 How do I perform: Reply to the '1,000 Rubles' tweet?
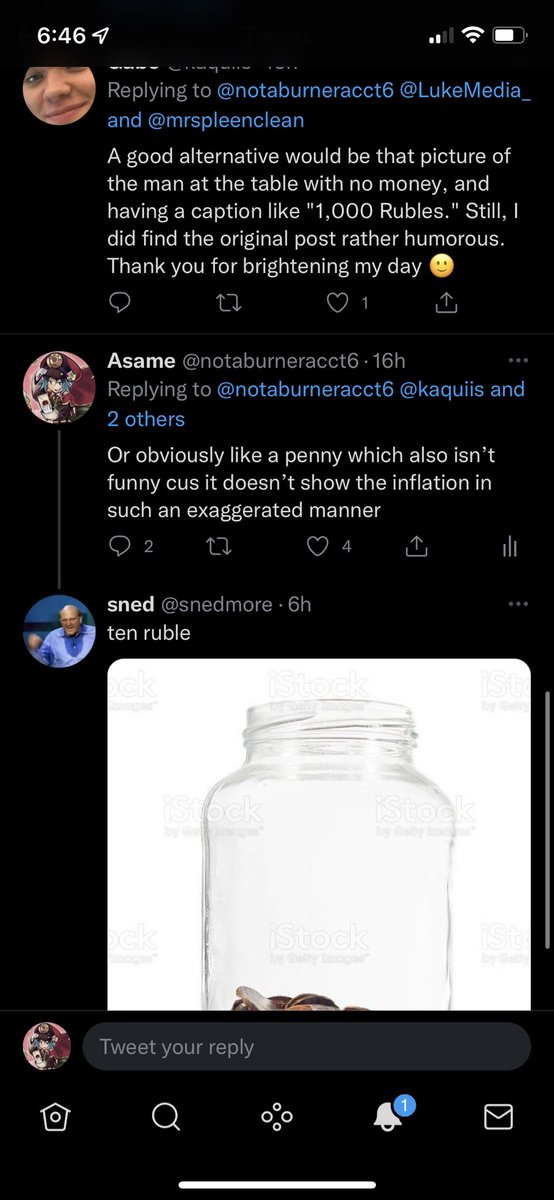point(120,302)
